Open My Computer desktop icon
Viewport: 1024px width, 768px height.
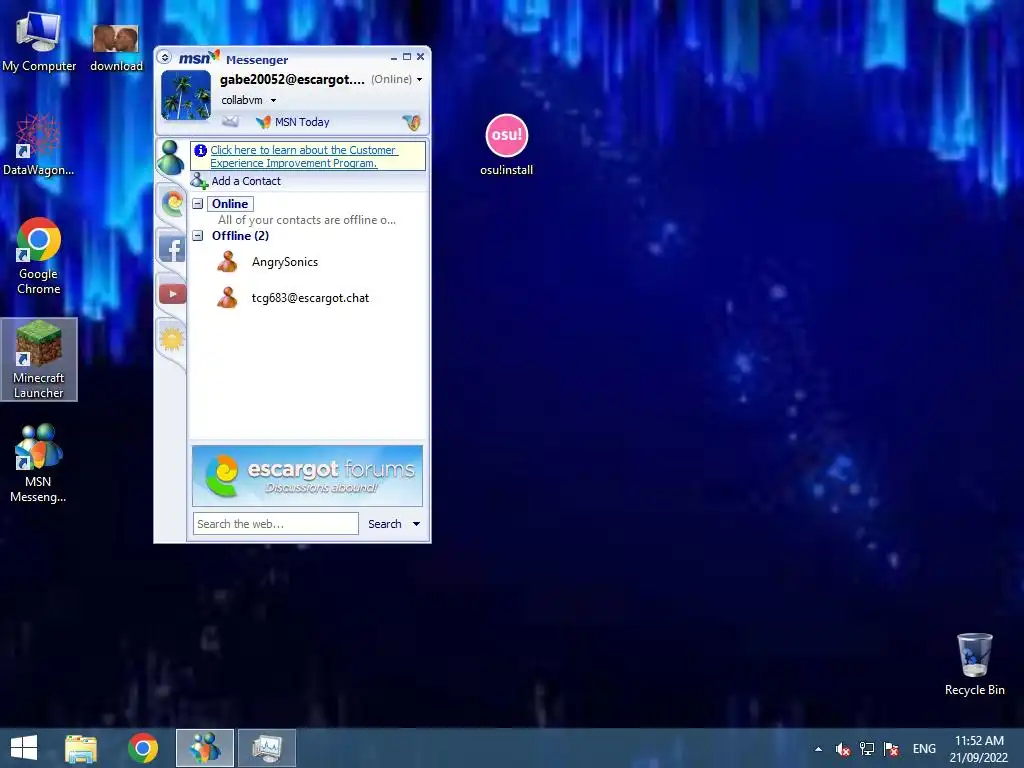39,41
